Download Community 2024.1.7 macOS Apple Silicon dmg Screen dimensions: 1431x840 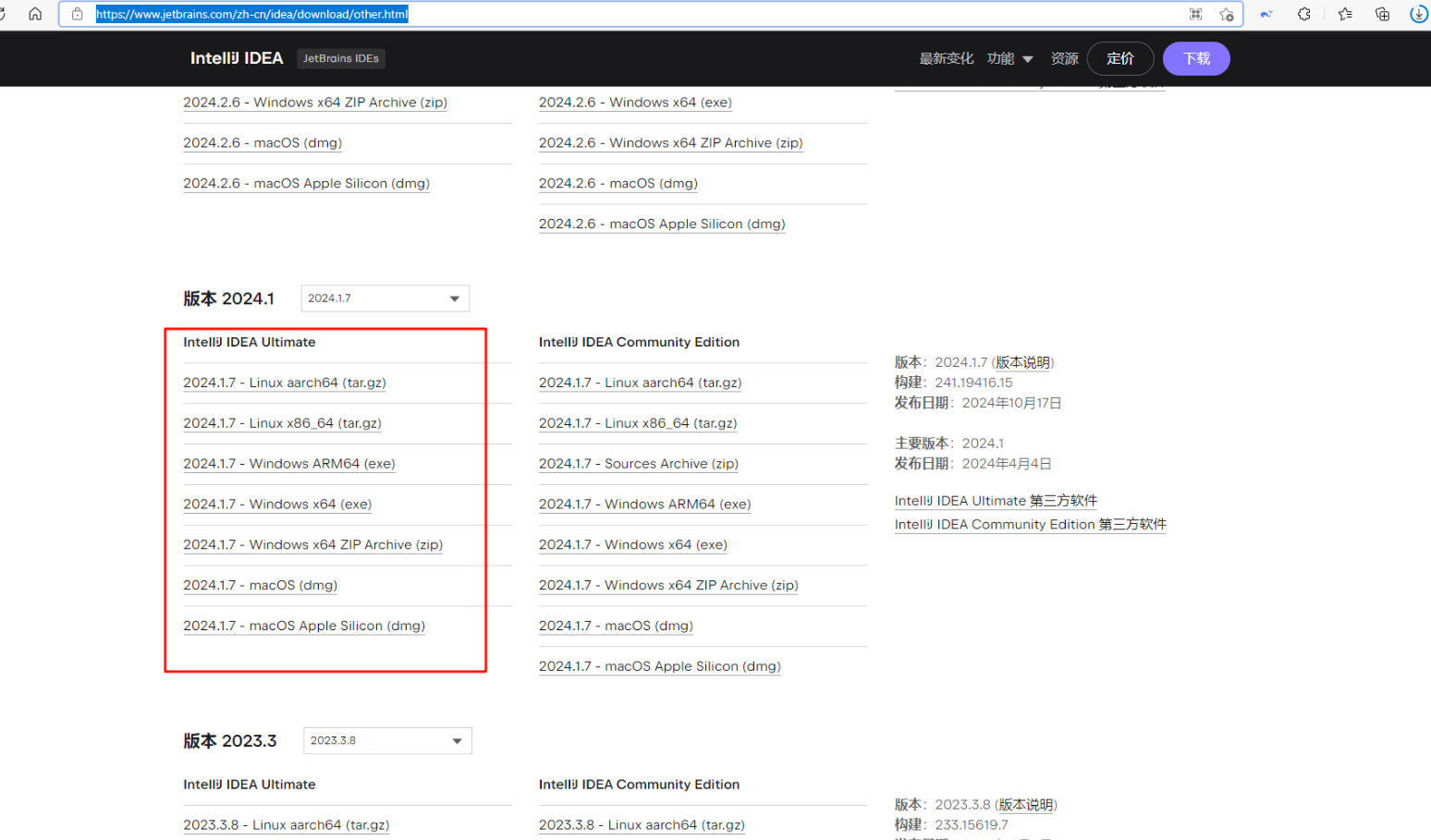coord(660,667)
